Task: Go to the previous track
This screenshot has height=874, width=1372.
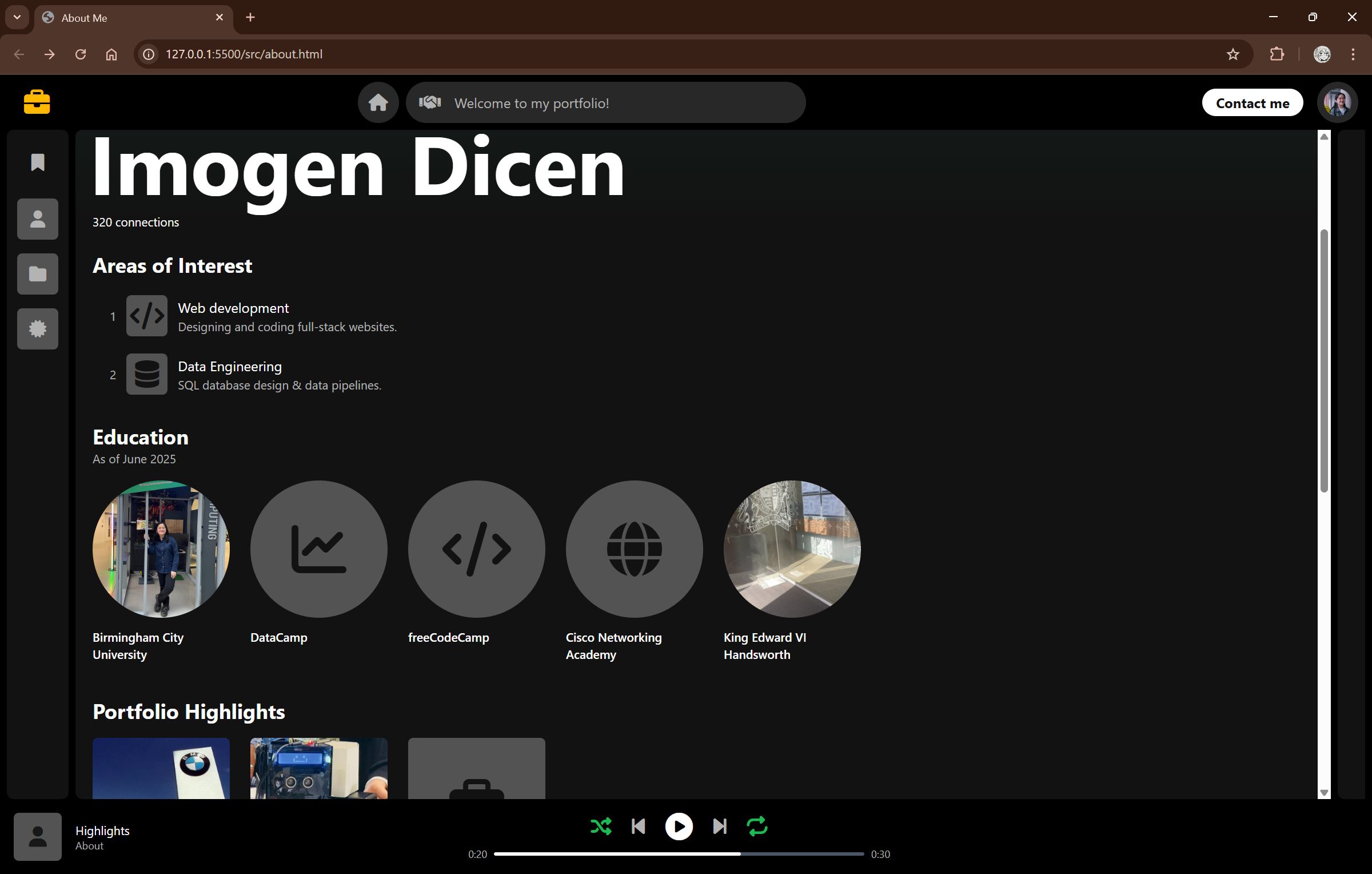Action: [x=639, y=827]
